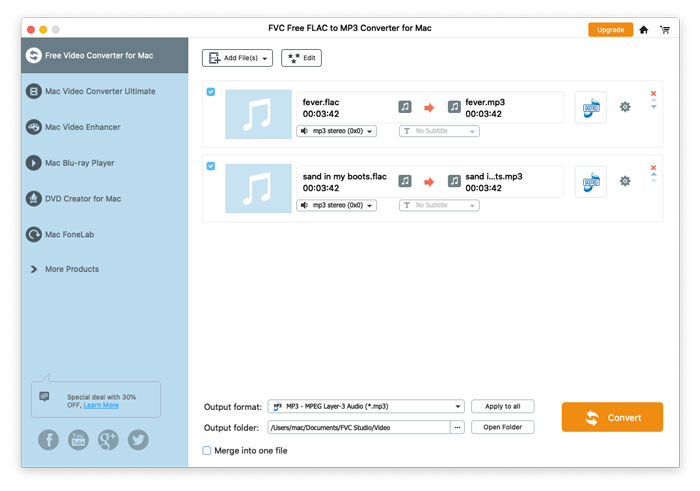
Task: Click the Output folder path field
Action: click(359, 428)
